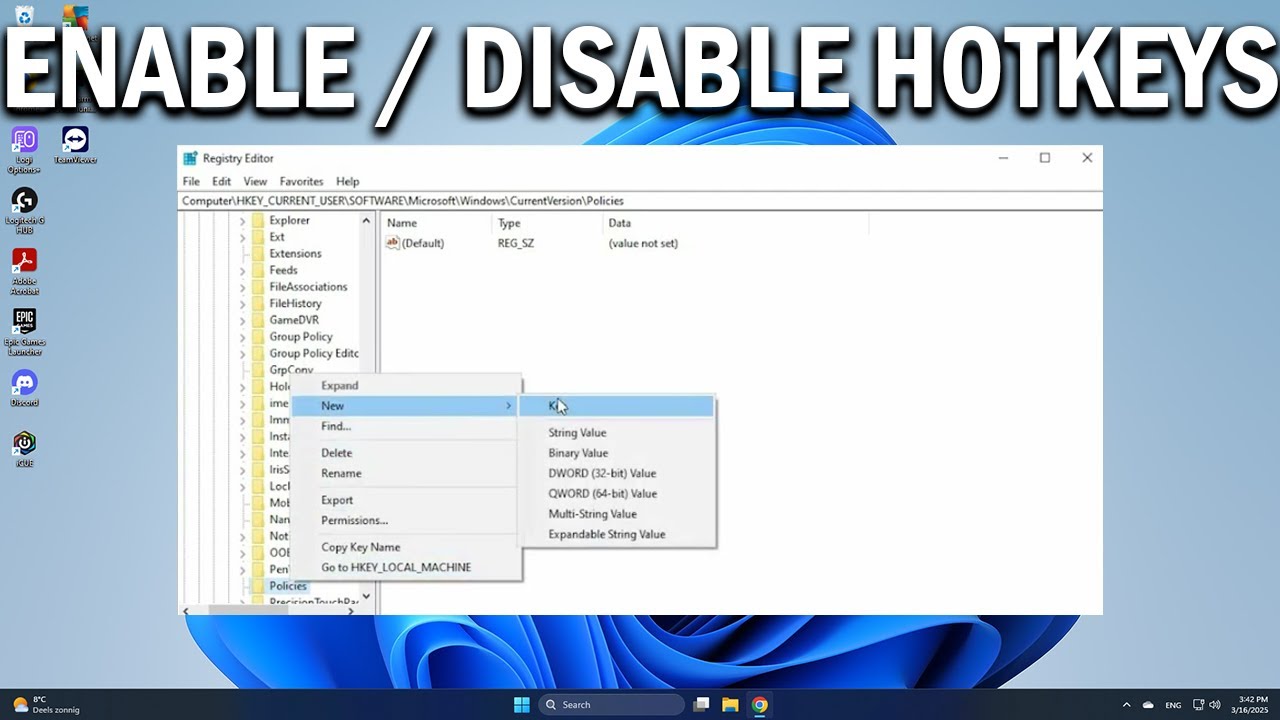Click the (Default) string value icon
This screenshot has width=1280, height=720.
click(x=393, y=243)
